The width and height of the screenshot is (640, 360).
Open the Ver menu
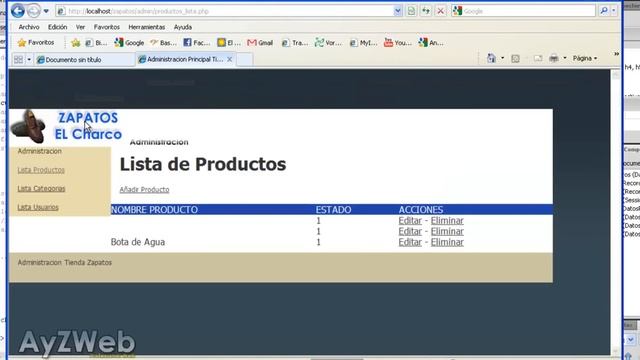coord(80,27)
